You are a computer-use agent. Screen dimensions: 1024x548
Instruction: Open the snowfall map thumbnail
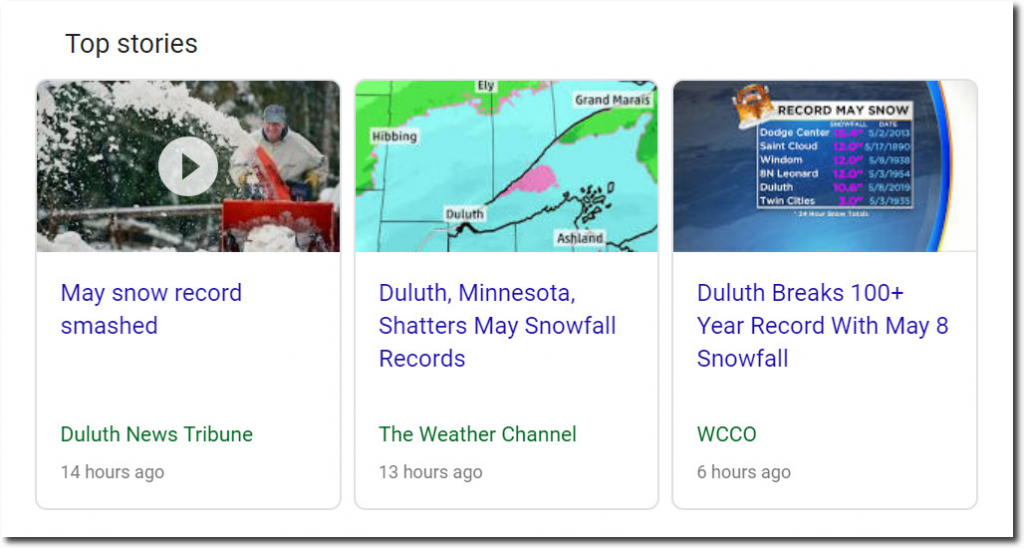[506, 166]
